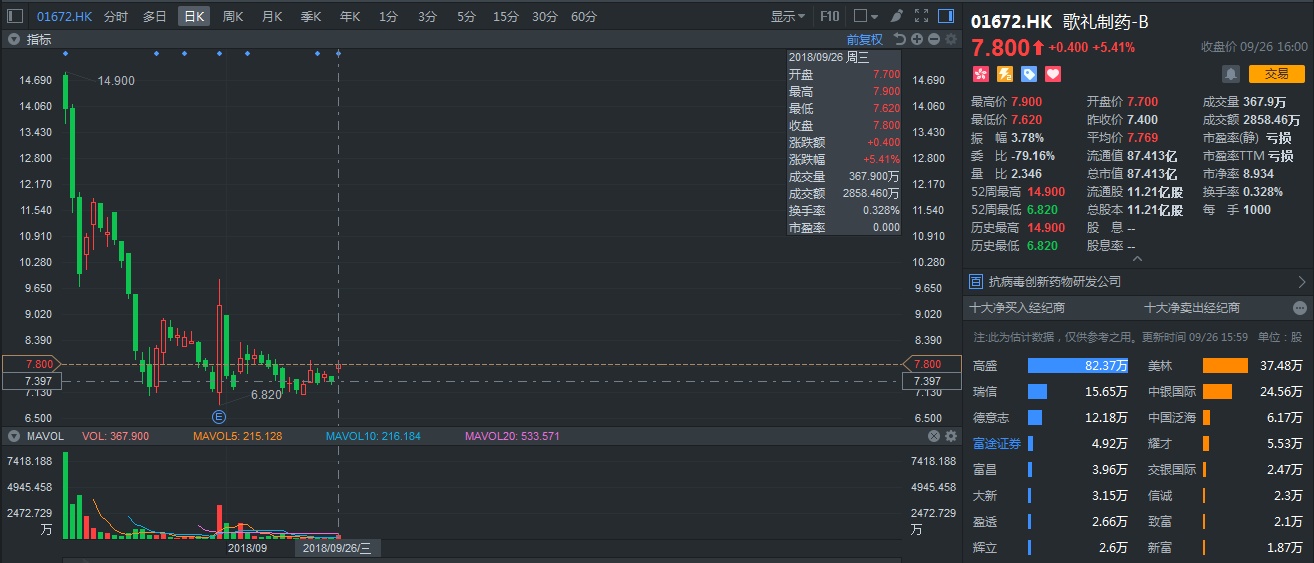The width and height of the screenshot is (1314, 563).
Task: Click the undo arrow icon in chart
Action: pos(900,39)
